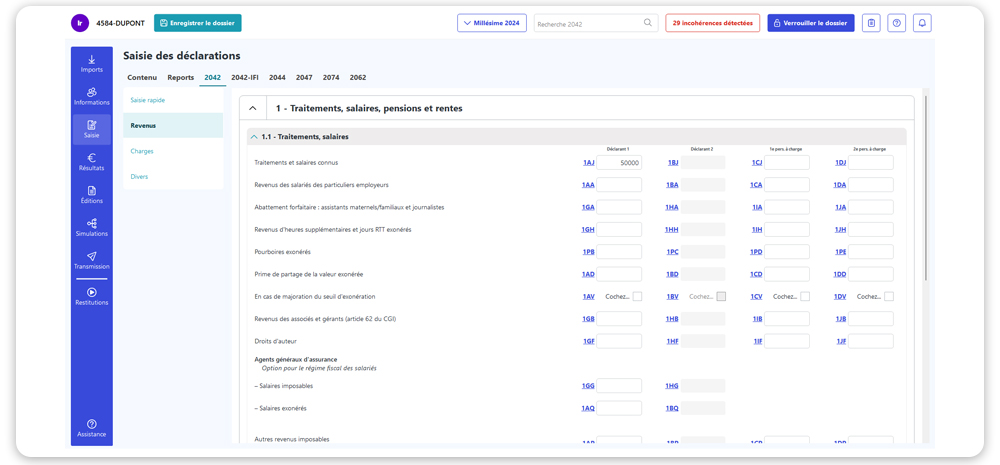Viewport: 1000px width, 465px height.
Task: Open the Millésime 2024 dropdown
Action: [x=492, y=23]
